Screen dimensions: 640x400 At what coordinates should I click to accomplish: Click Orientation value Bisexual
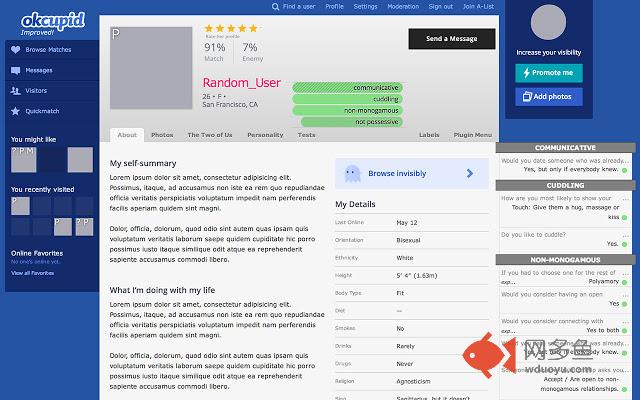408,240
